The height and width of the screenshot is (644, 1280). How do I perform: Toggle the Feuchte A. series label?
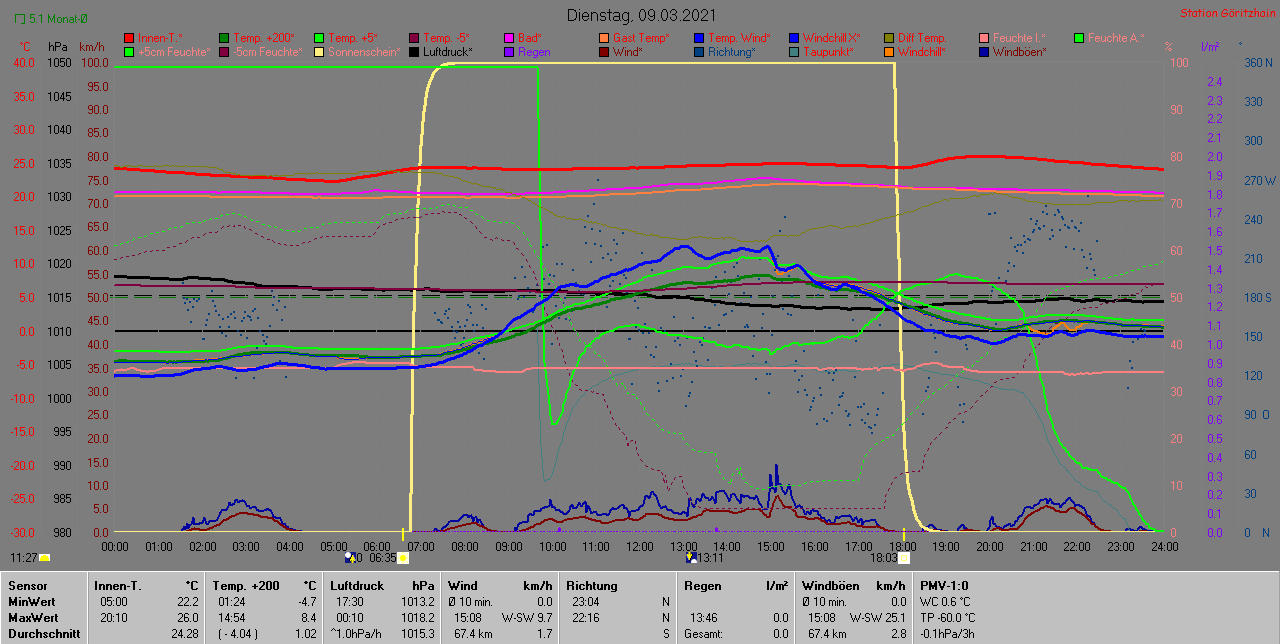tap(1116, 38)
